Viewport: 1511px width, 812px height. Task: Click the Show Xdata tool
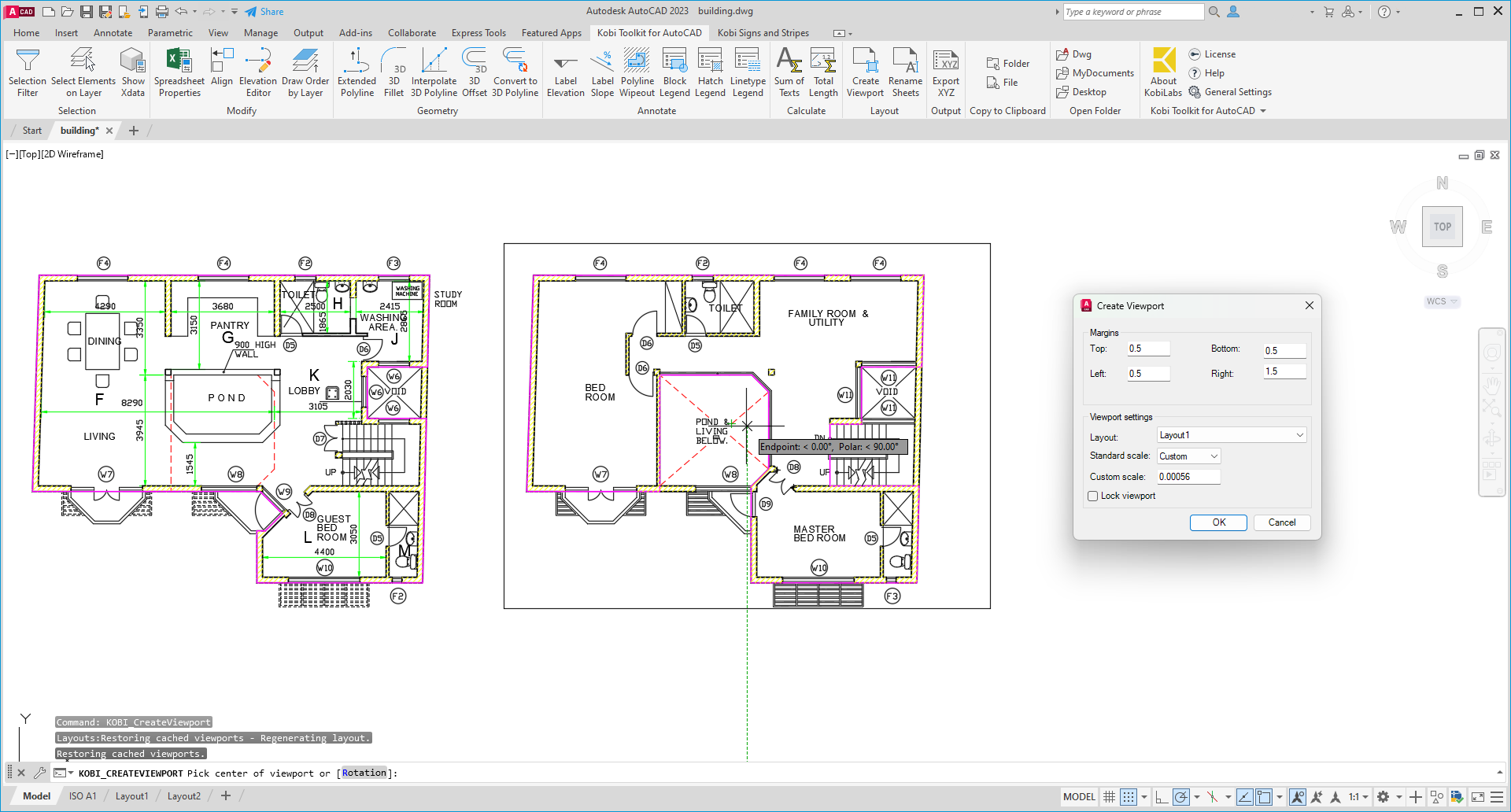(x=133, y=72)
